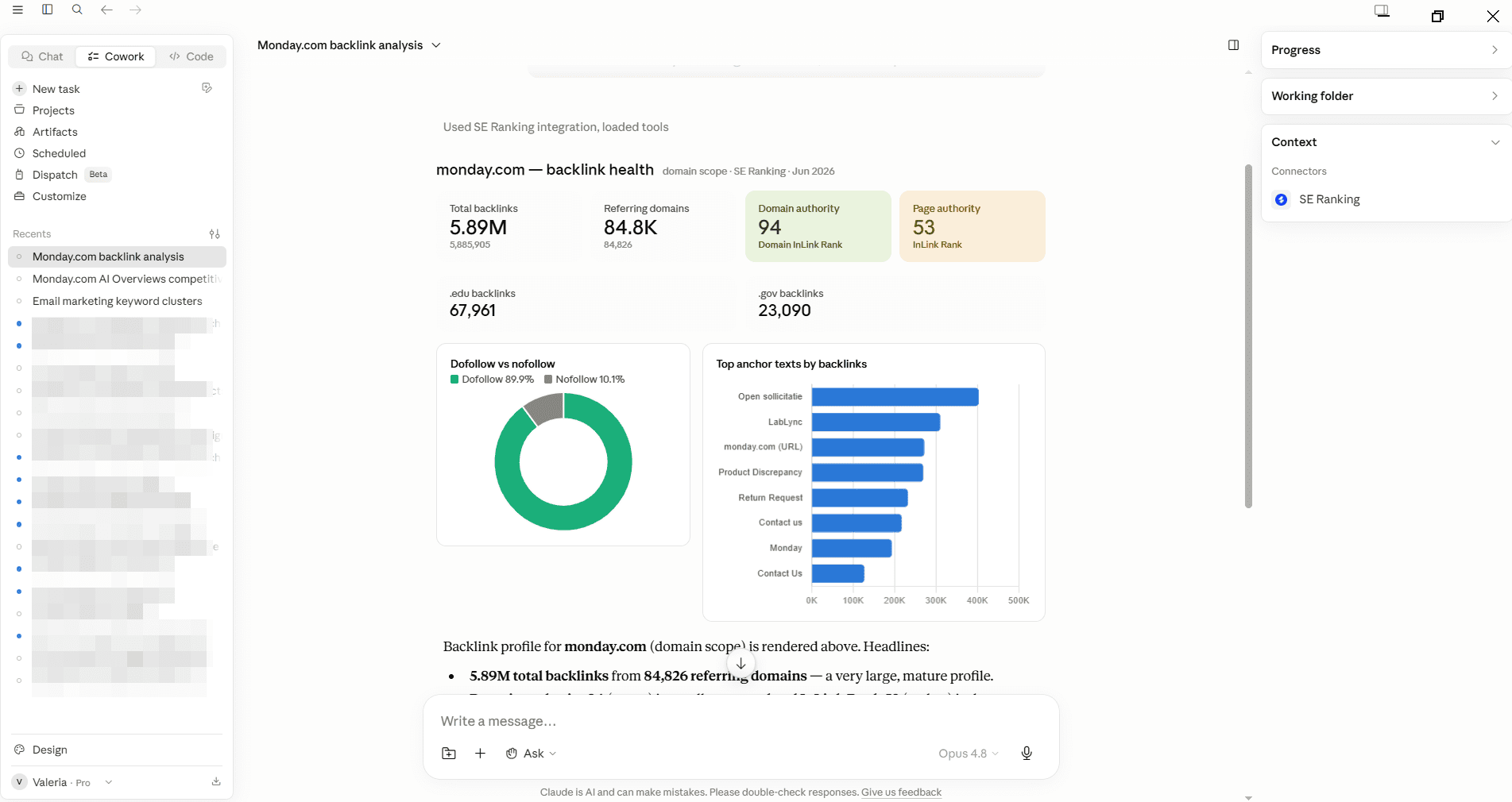Open Email marketing keyword clusters chat

[x=117, y=301]
